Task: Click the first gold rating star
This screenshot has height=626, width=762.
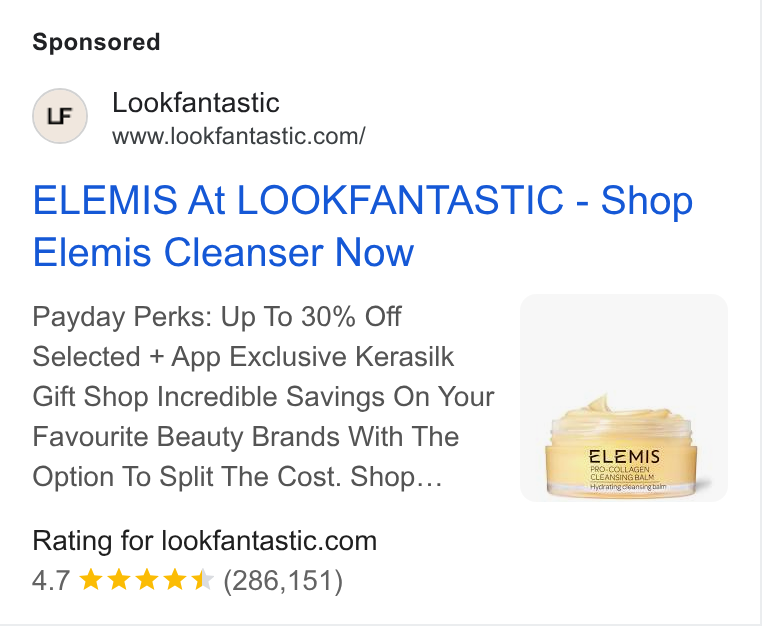Action: tap(90, 580)
